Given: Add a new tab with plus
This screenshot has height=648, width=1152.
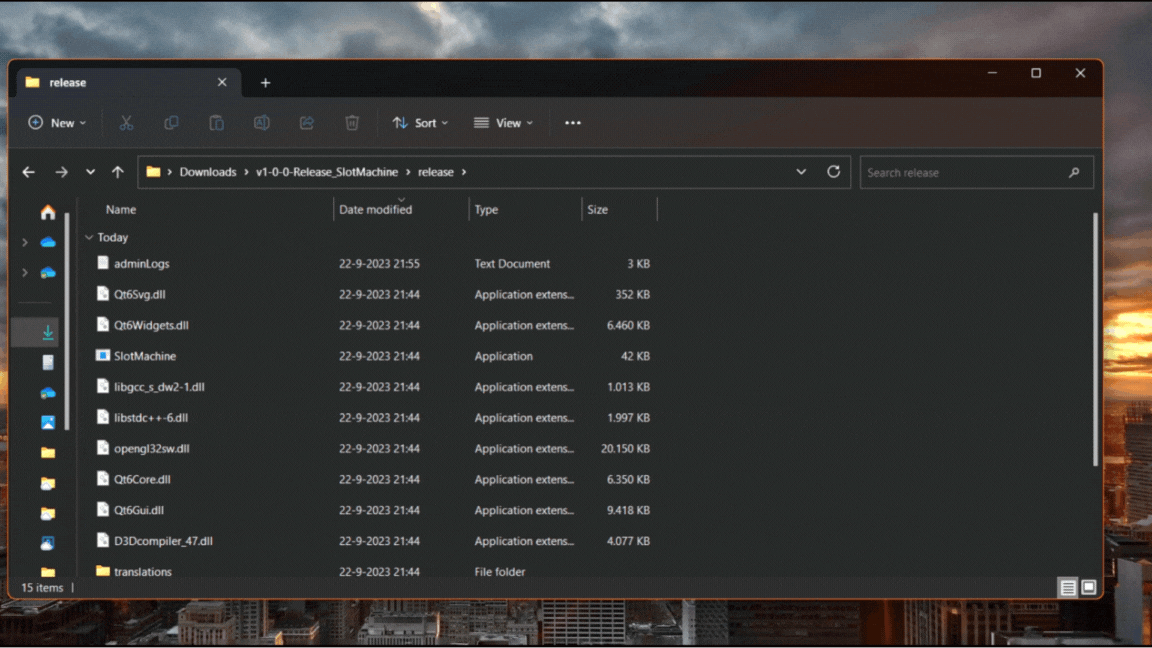Looking at the screenshot, I should (265, 83).
